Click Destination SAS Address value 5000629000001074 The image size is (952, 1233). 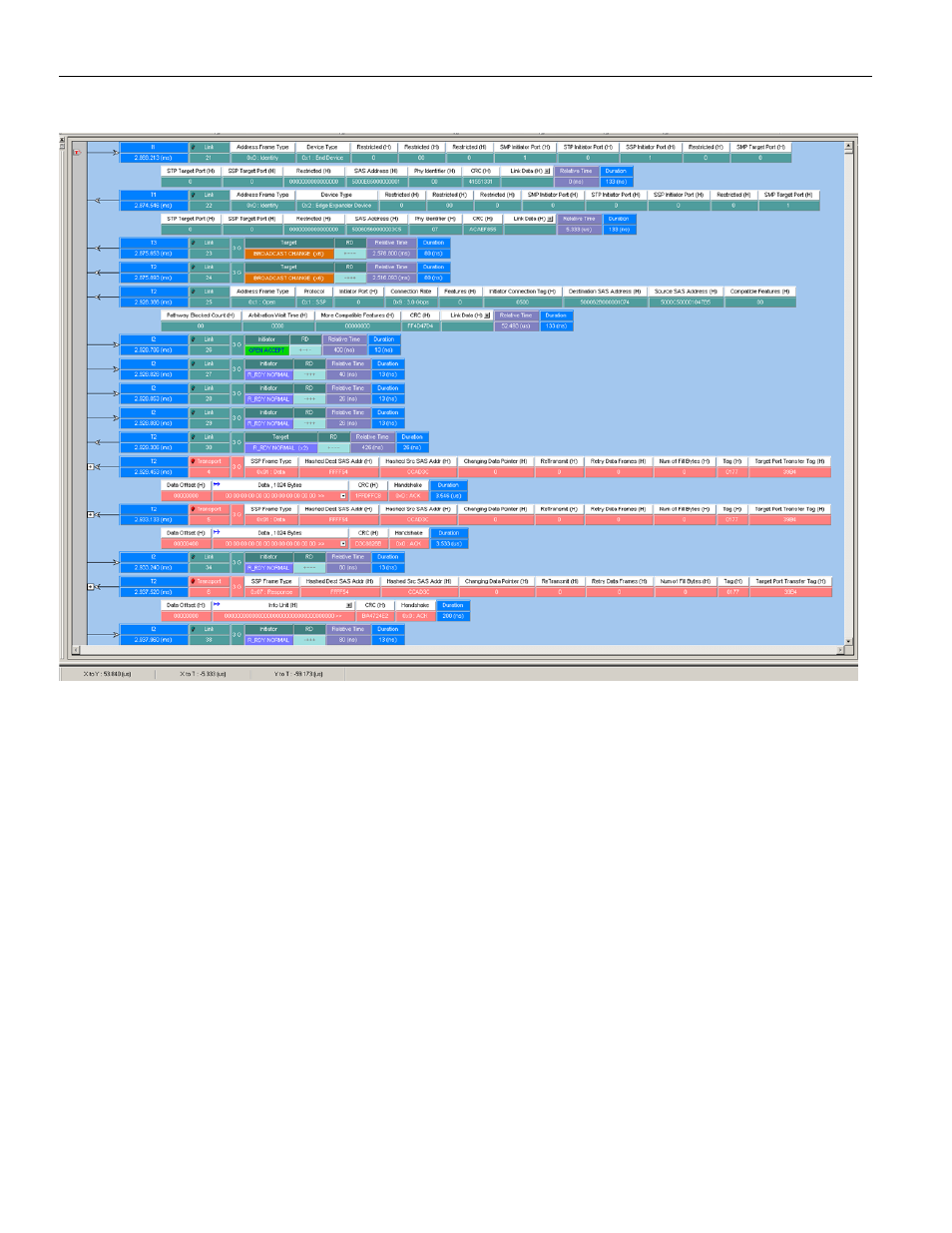(605, 302)
